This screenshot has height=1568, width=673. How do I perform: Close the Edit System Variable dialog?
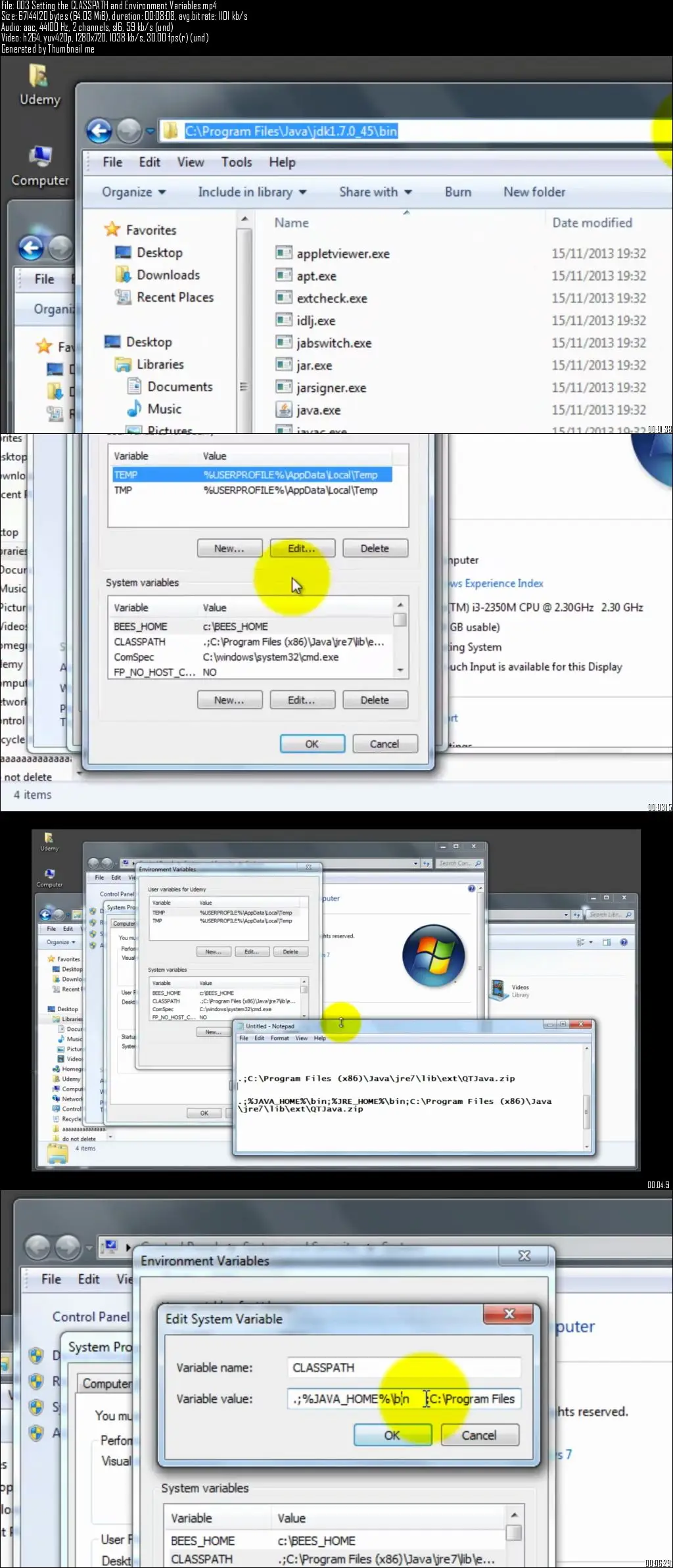coord(509,1313)
